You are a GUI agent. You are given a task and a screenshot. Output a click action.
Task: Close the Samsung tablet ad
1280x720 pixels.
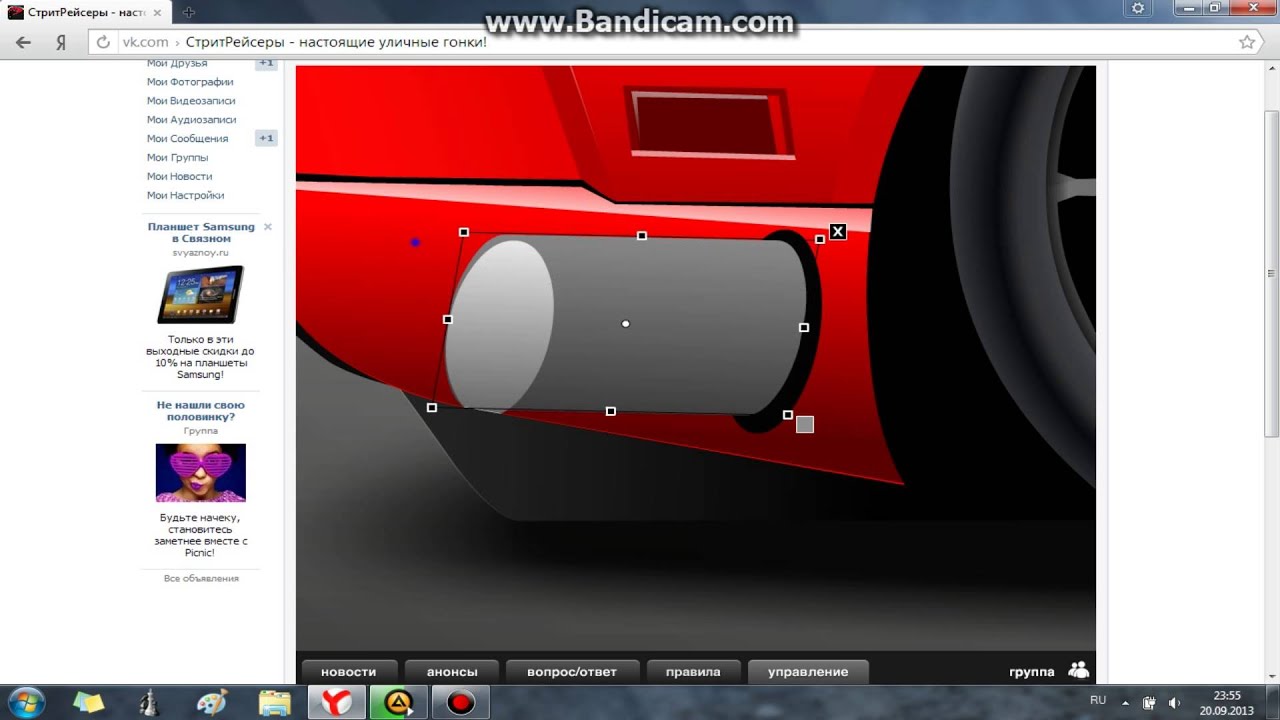click(267, 227)
